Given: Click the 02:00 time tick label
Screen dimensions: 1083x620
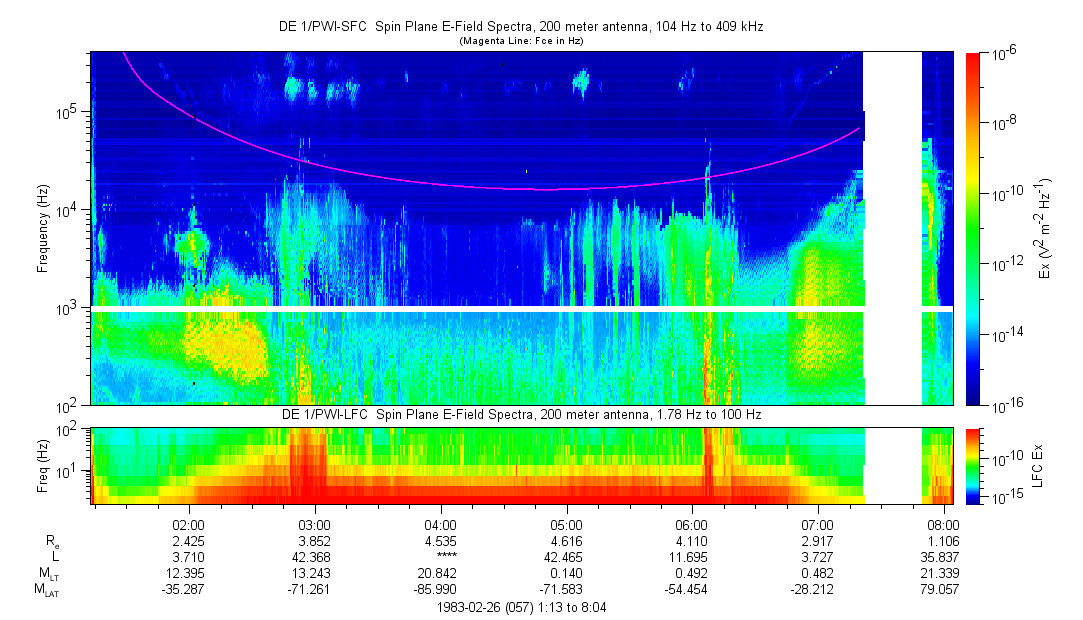Looking at the screenshot, I should [189, 524].
